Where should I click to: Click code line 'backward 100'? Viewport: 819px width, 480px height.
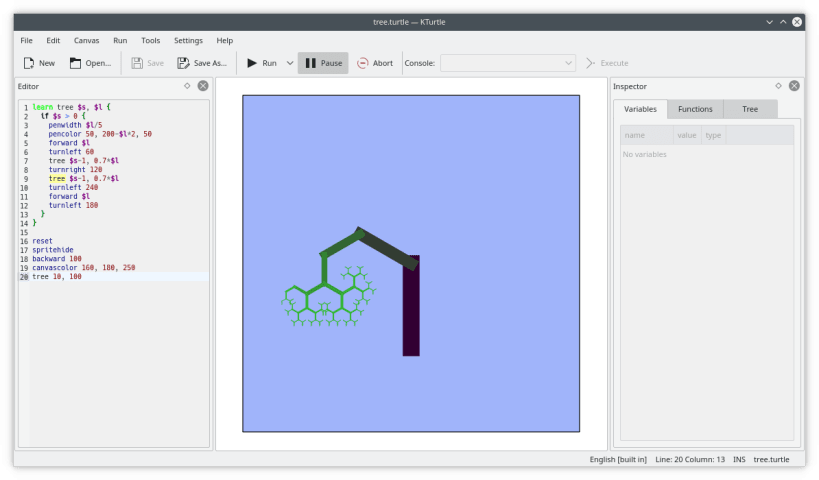point(57,259)
